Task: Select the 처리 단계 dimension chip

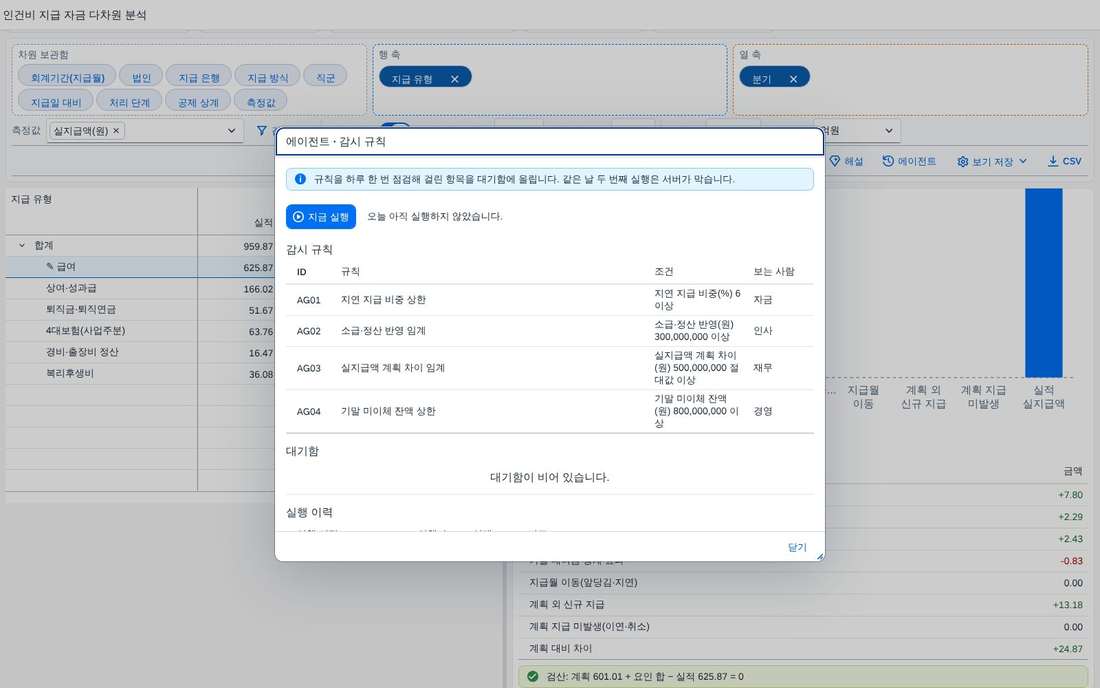Action: point(129,102)
